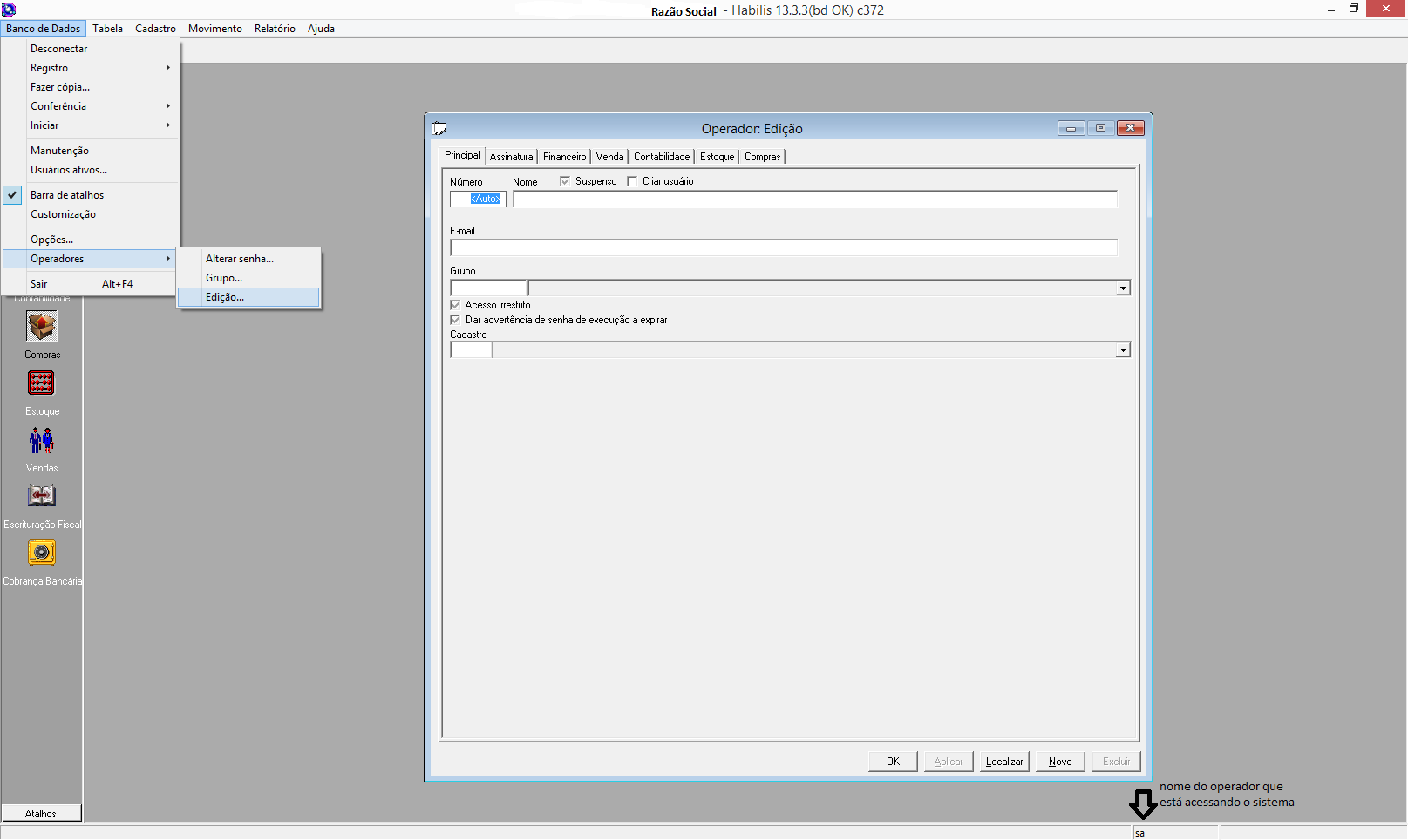Click the Operador dialog title icon
The width and height of the screenshot is (1408, 840).
[439, 129]
